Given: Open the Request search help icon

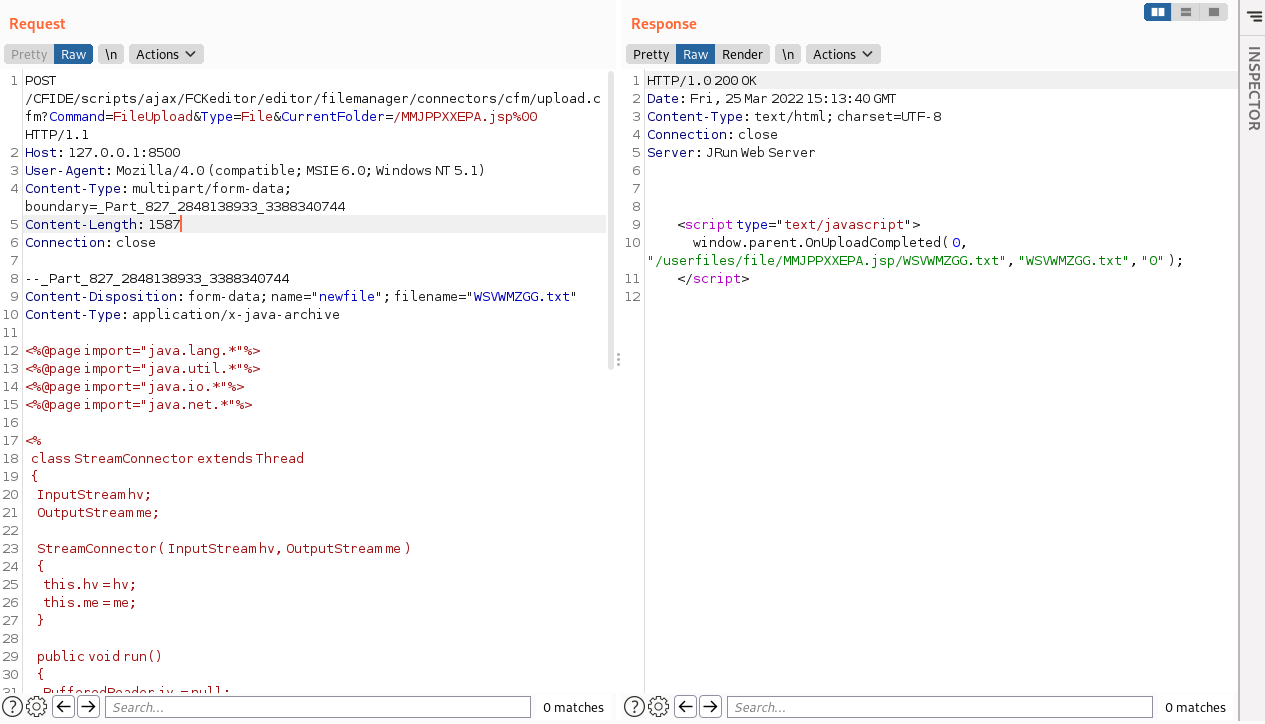Looking at the screenshot, I should tap(14, 707).
